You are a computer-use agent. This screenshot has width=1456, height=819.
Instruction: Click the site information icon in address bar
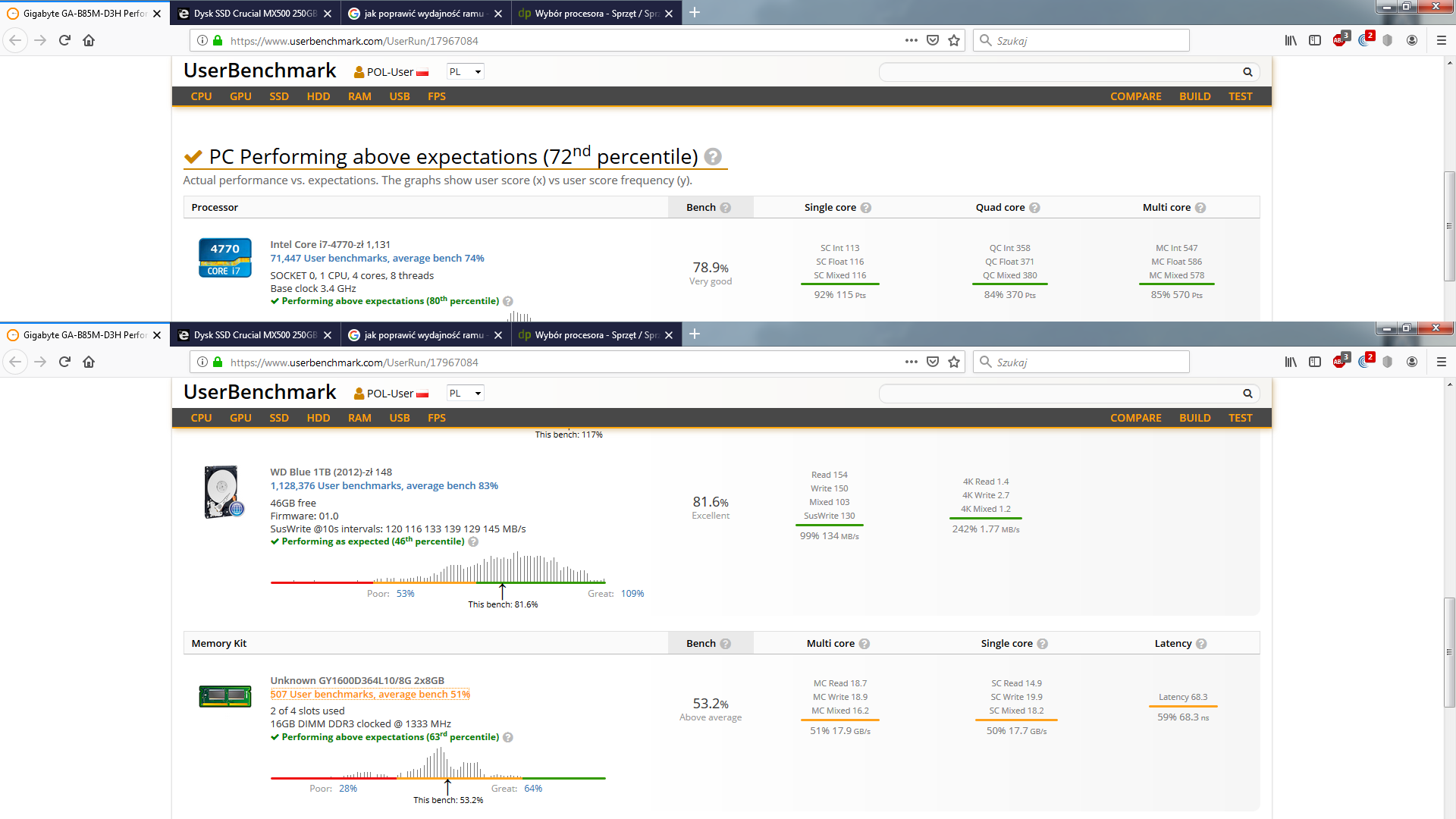[x=202, y=40]
